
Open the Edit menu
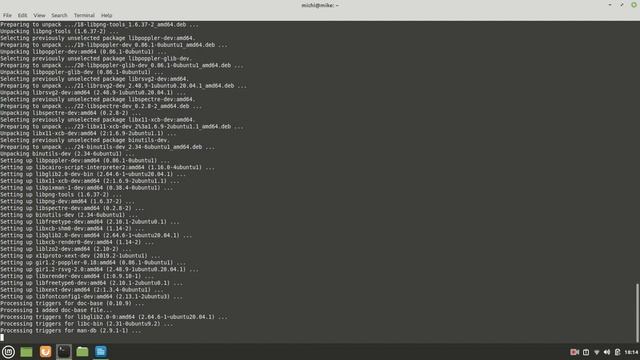pos(22,15)
